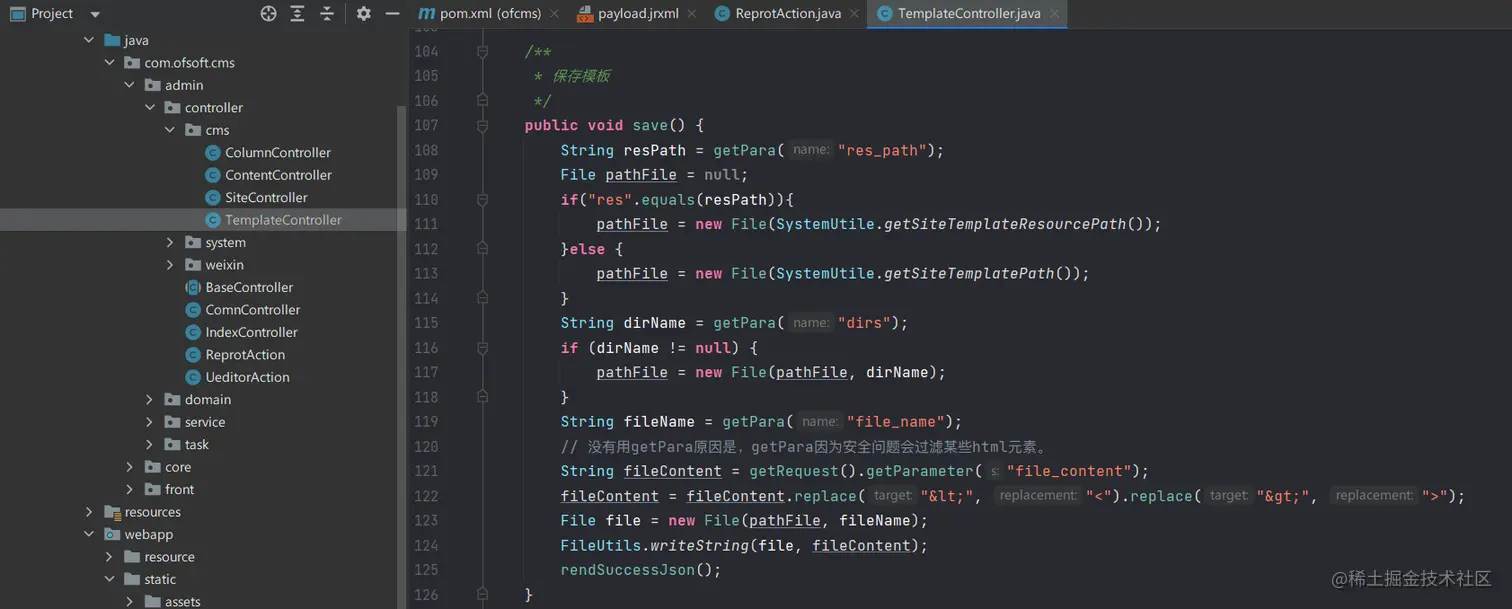Click the BaseController abstract class icon
Image resolution: width=1512 pixels, height=609 pixels.
192,287
